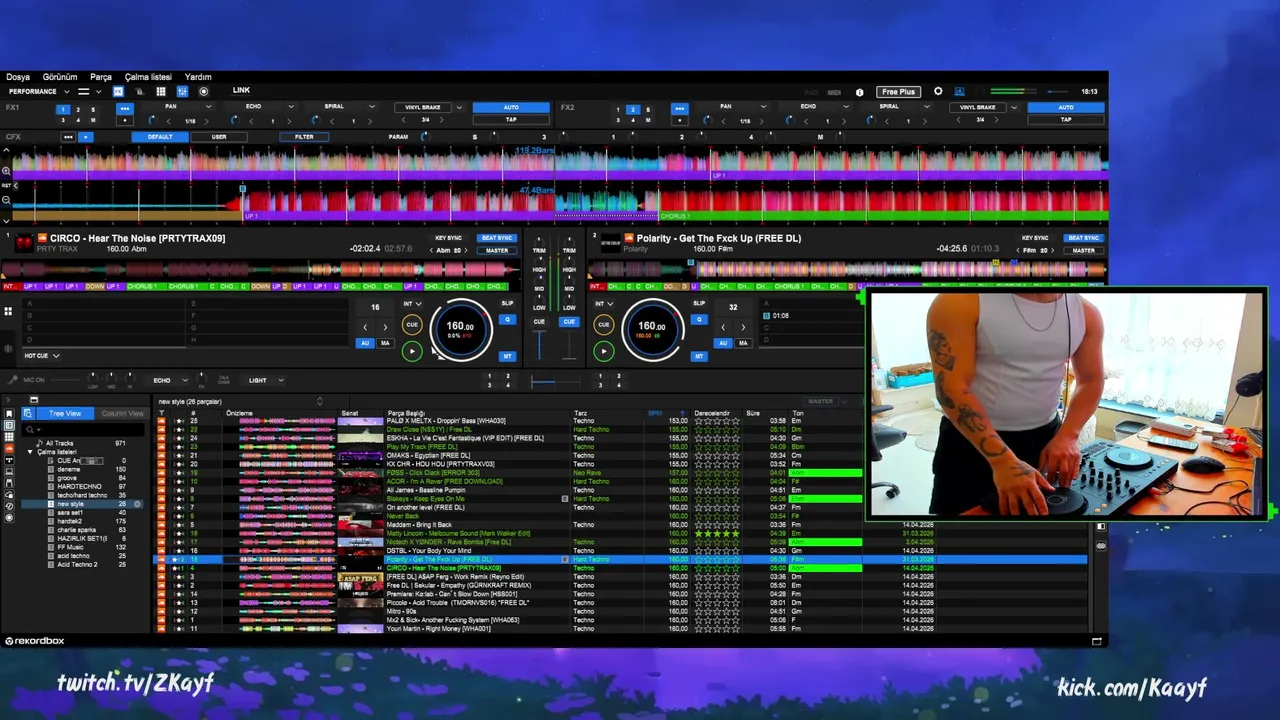
Task: Toggle deck 2 quantize Q button
Action: click(698, 320)
